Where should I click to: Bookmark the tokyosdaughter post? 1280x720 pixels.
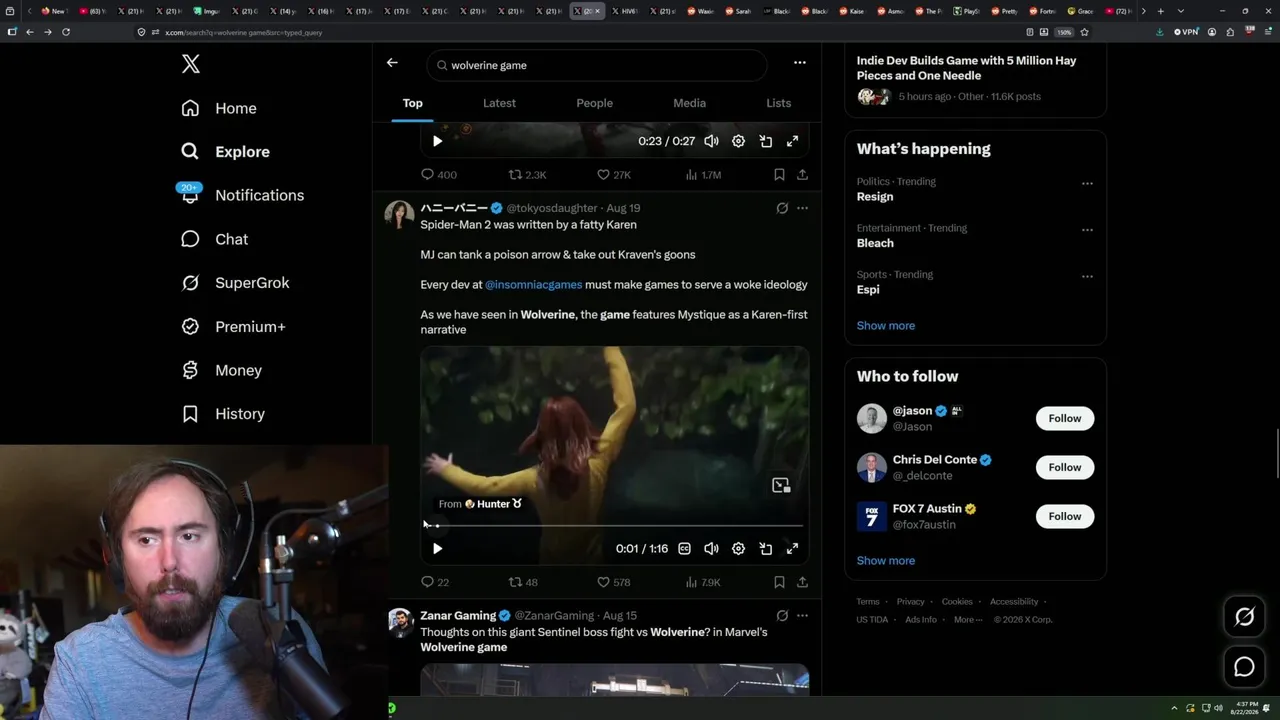(779, 582)
